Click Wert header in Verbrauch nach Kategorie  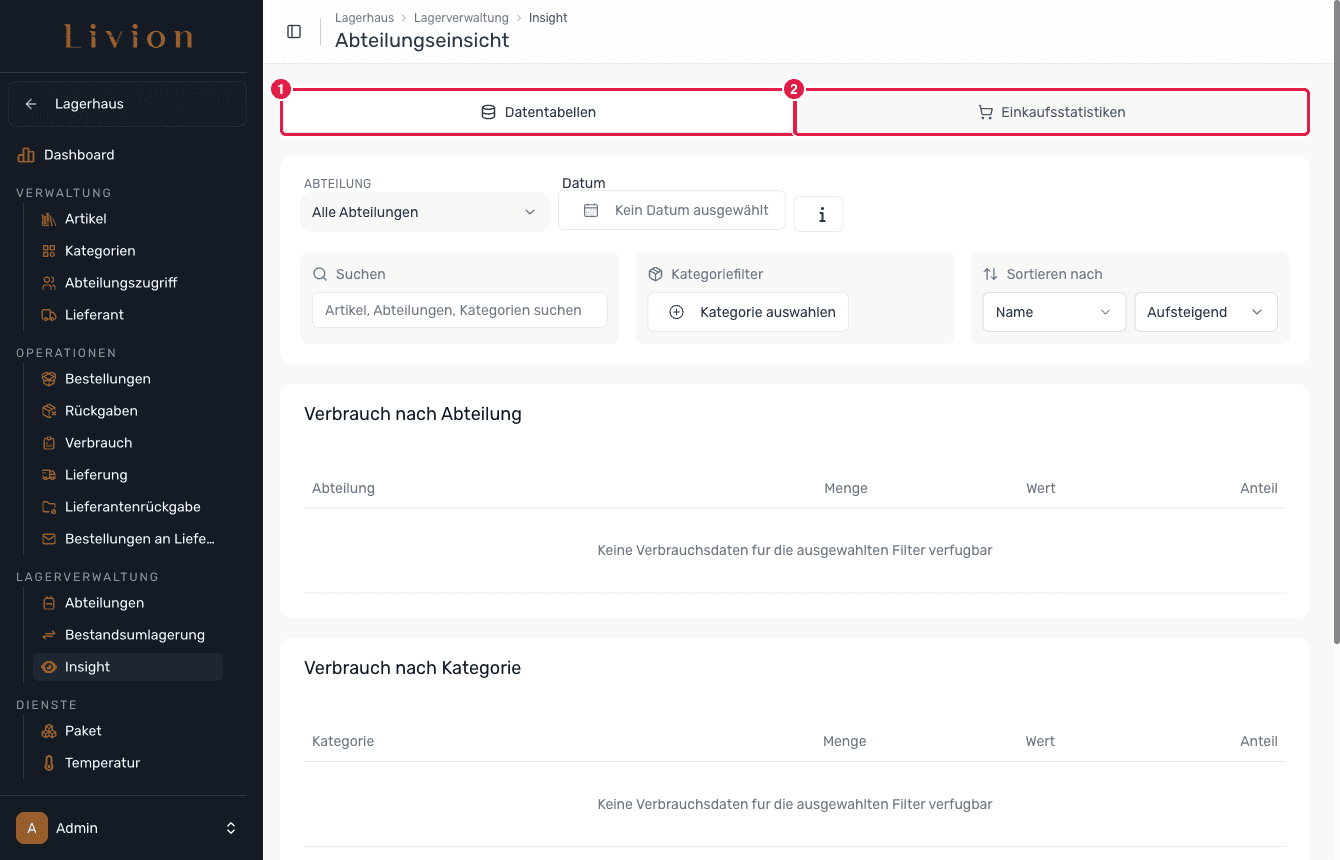pos(1040,741)
